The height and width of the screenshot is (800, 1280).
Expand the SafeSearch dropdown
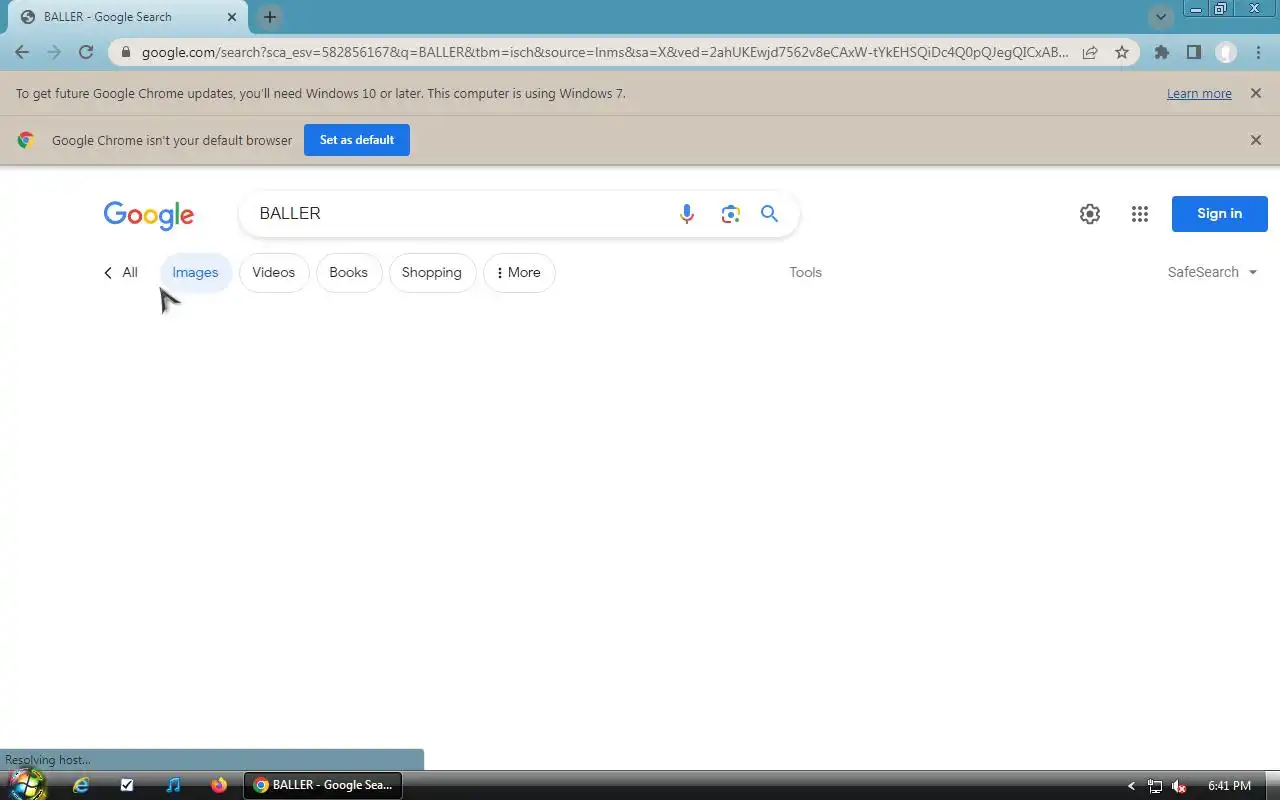(x=1212, y=272)
